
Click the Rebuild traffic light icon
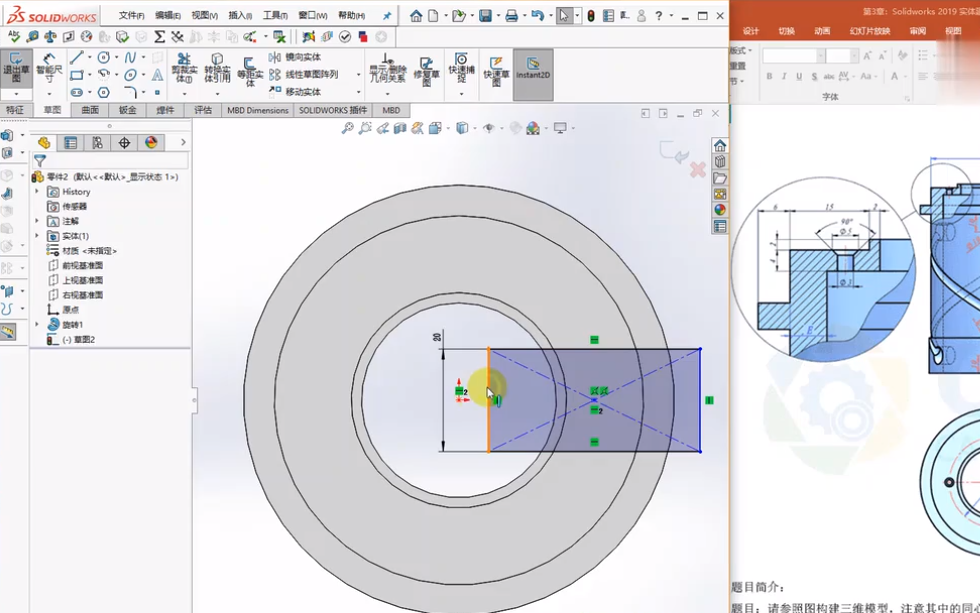click(x=591, y=16)
